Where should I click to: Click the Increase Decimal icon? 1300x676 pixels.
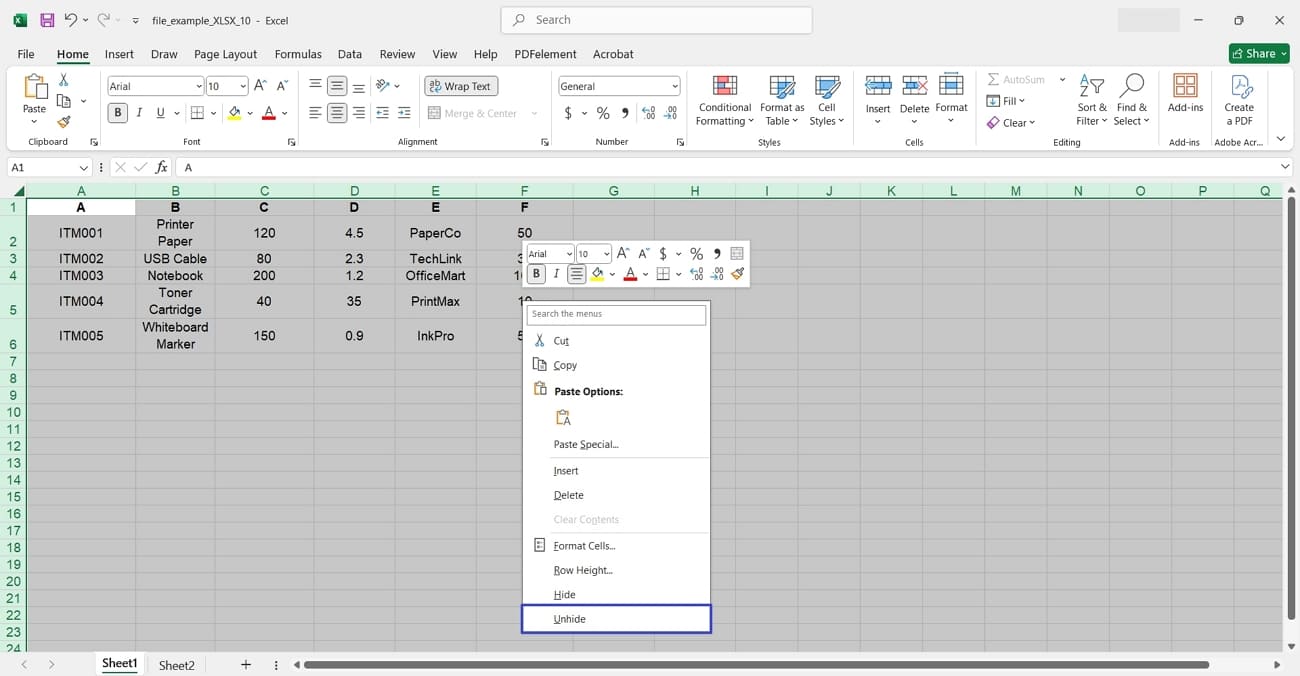coord(648,113)
